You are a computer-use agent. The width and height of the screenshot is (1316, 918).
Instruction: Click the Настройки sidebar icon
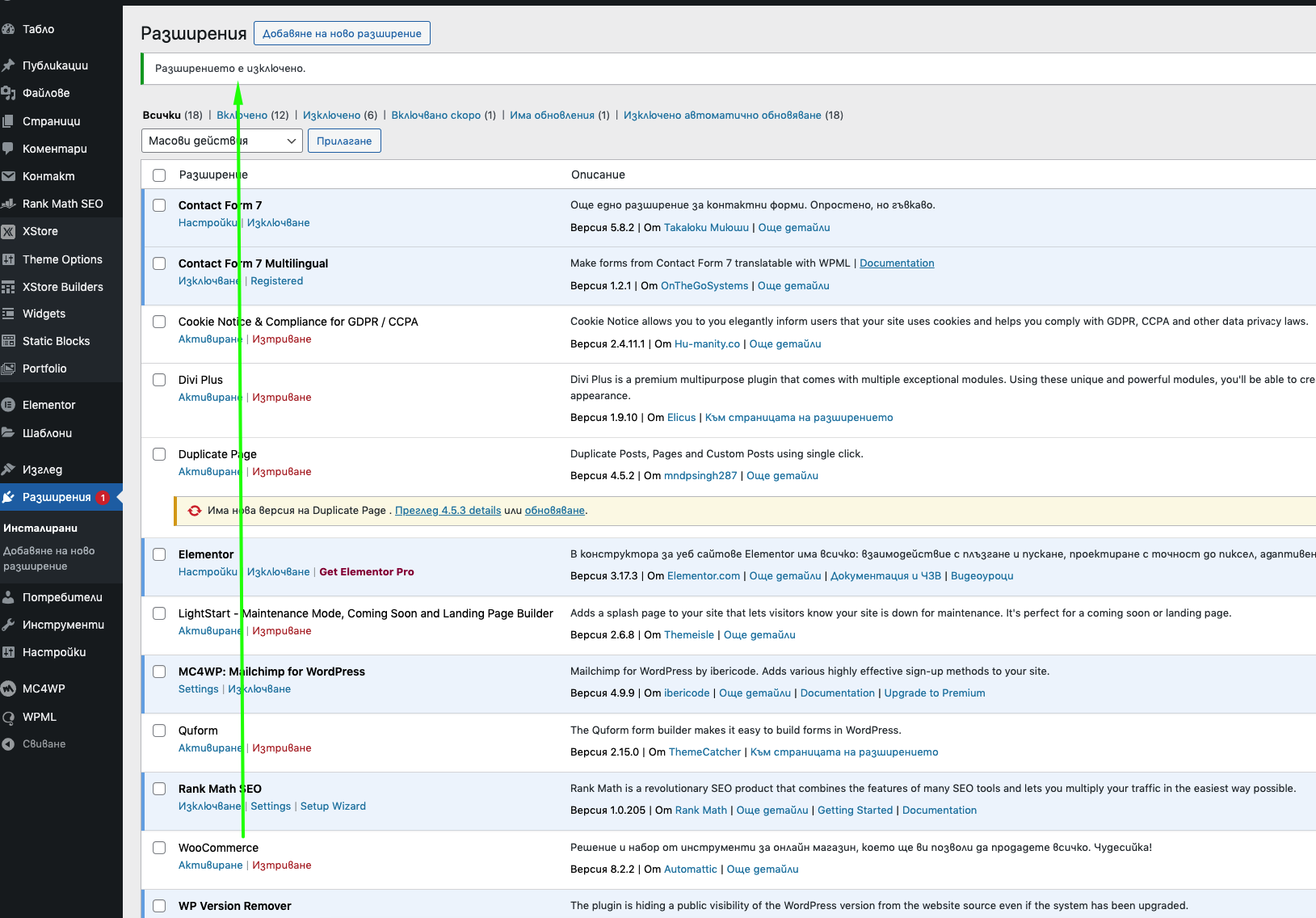click(x=8, y=652)
